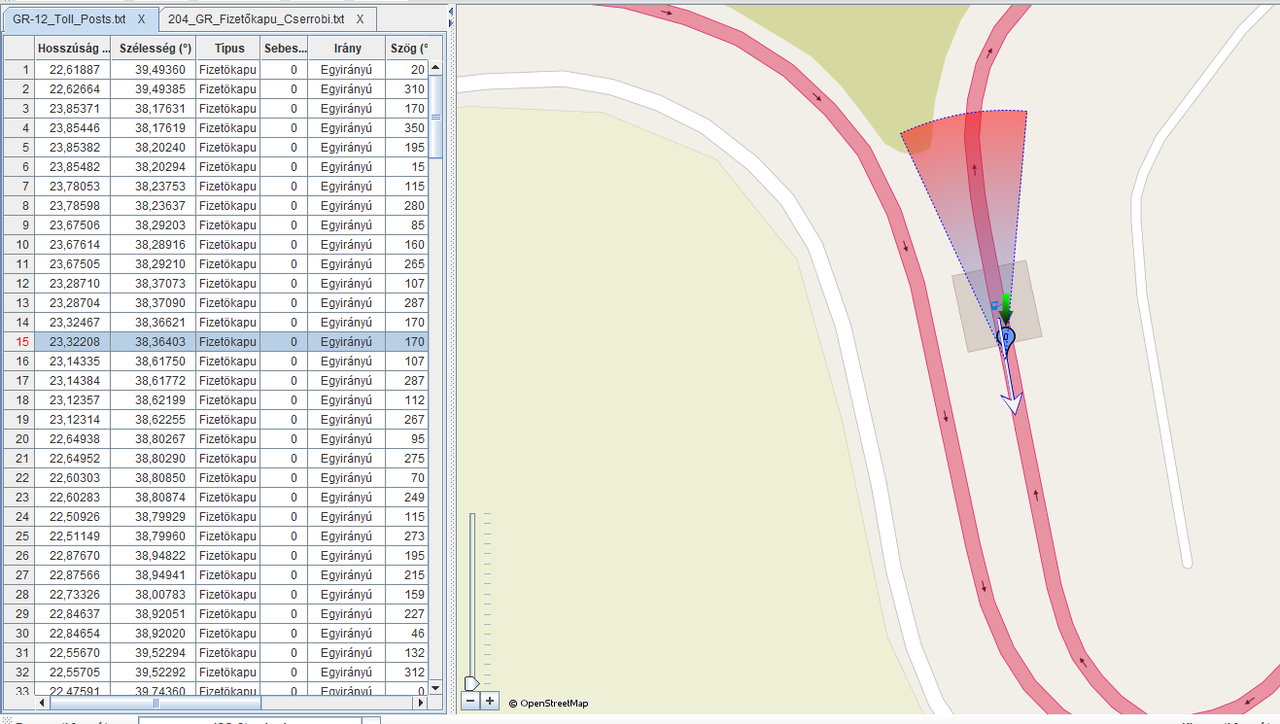Select the highlighted longitude cell 23,32208
The width and height of the screenshot is (1280, 724).
72,342
